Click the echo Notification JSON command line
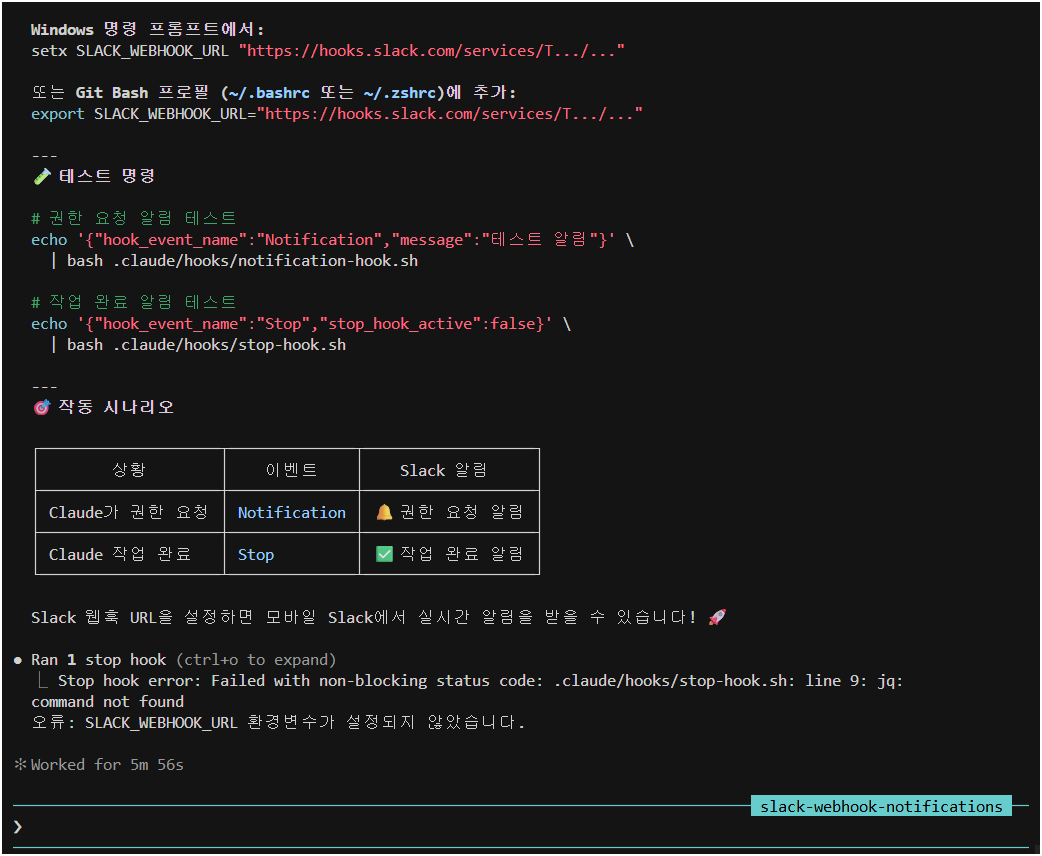The image size is (1042, 856). pyautogui.click(x=332, y=240)
